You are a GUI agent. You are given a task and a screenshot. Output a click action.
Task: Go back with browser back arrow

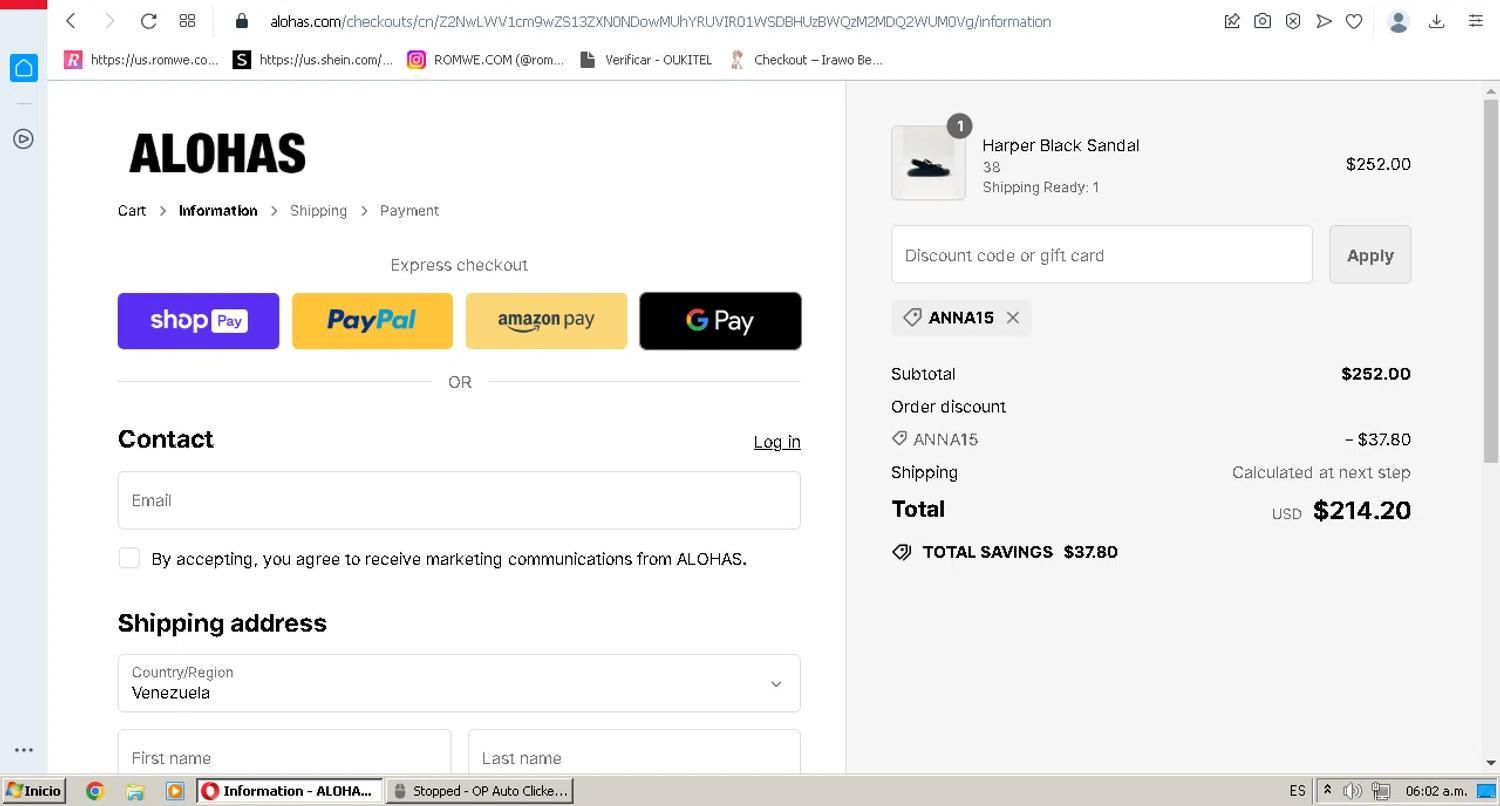pyautogui.click(x=71, y=21)
